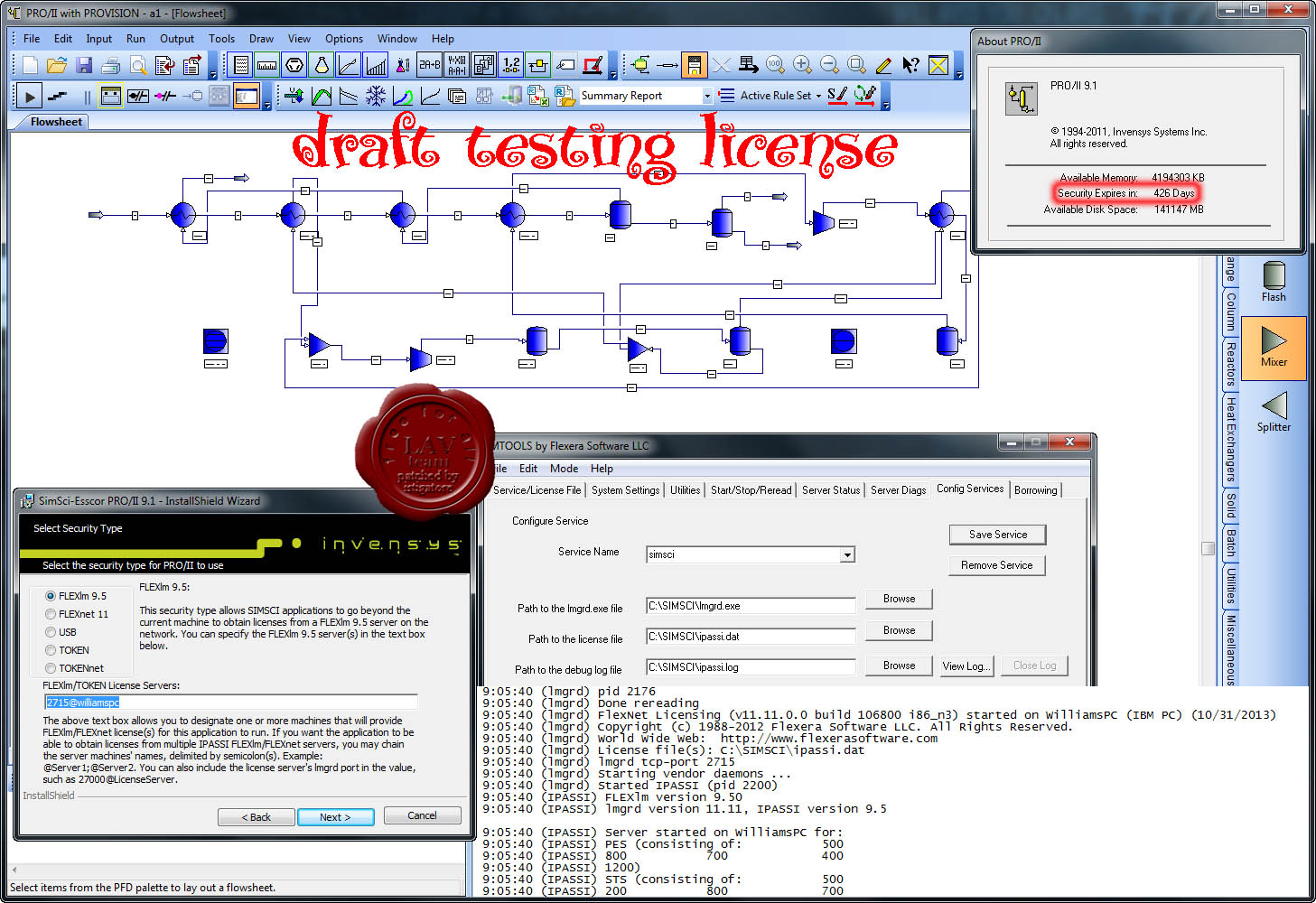Click the yellow pencil draw icon
The height and width of the screenshot is (903, 1316).
883,65
